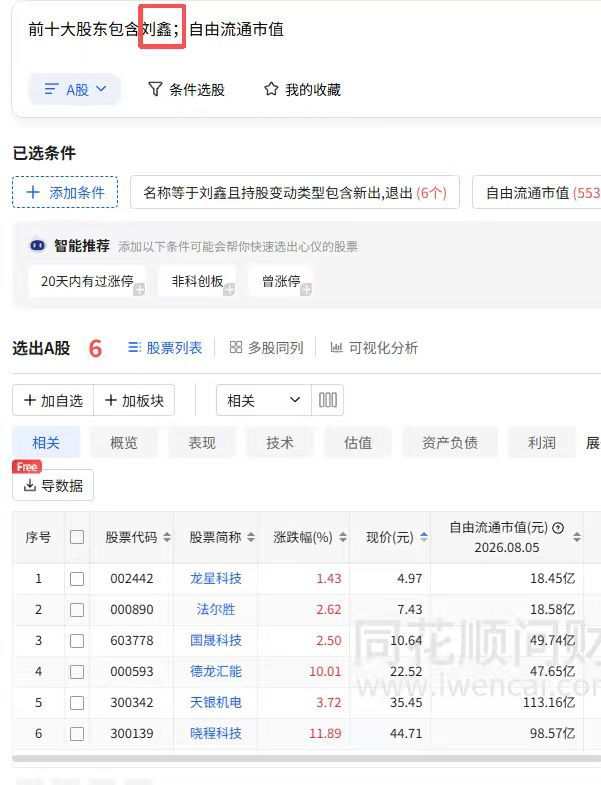Open the 天银机电 stock link

(x=216, y=702)
